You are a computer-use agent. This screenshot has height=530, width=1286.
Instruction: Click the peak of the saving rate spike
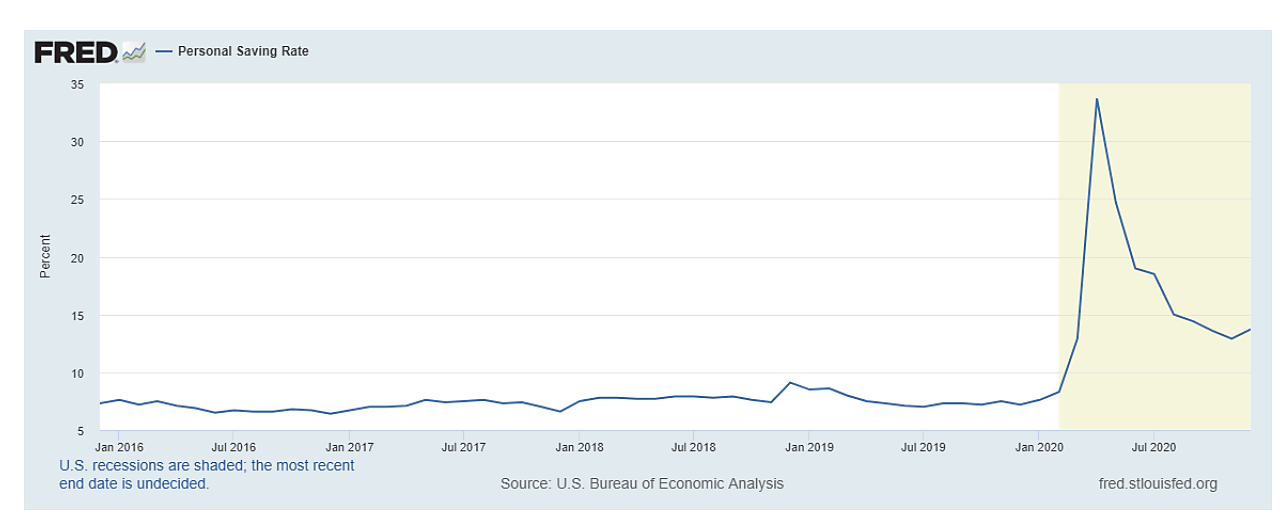pyautogui.click(x=1097, y=99)
